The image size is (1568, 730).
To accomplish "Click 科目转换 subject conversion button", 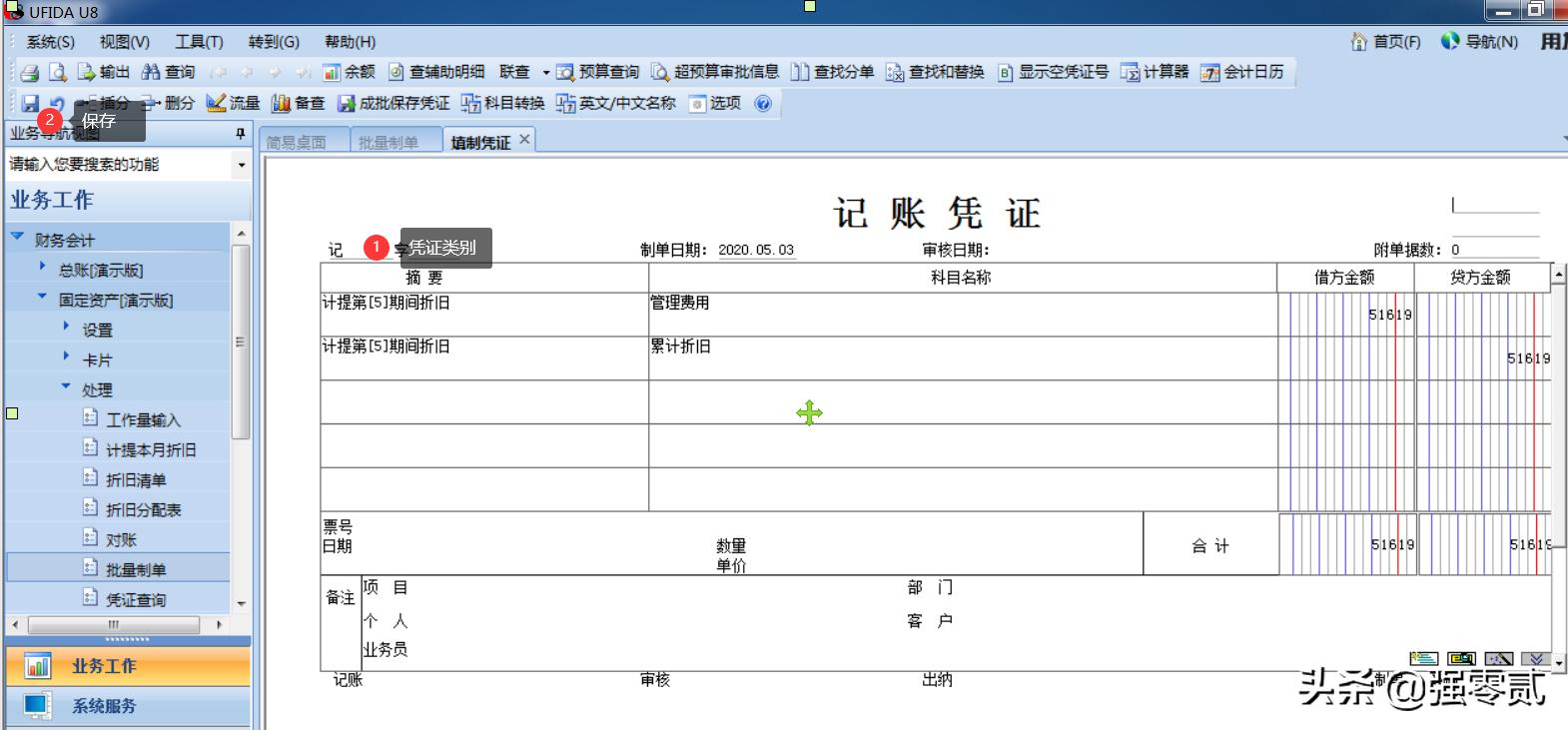I will [502, 103].
